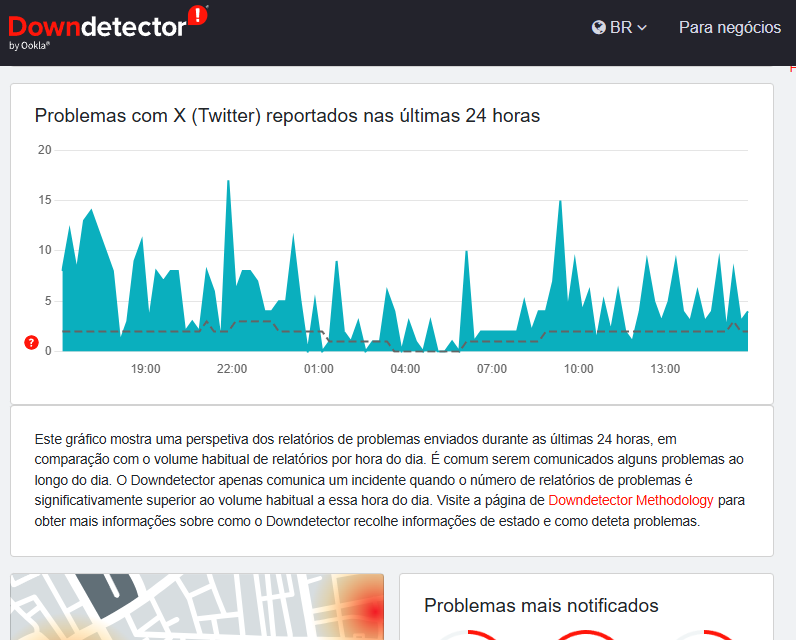
Task: Click the Problemas mais notificados heading
Action: pos(541,605)
